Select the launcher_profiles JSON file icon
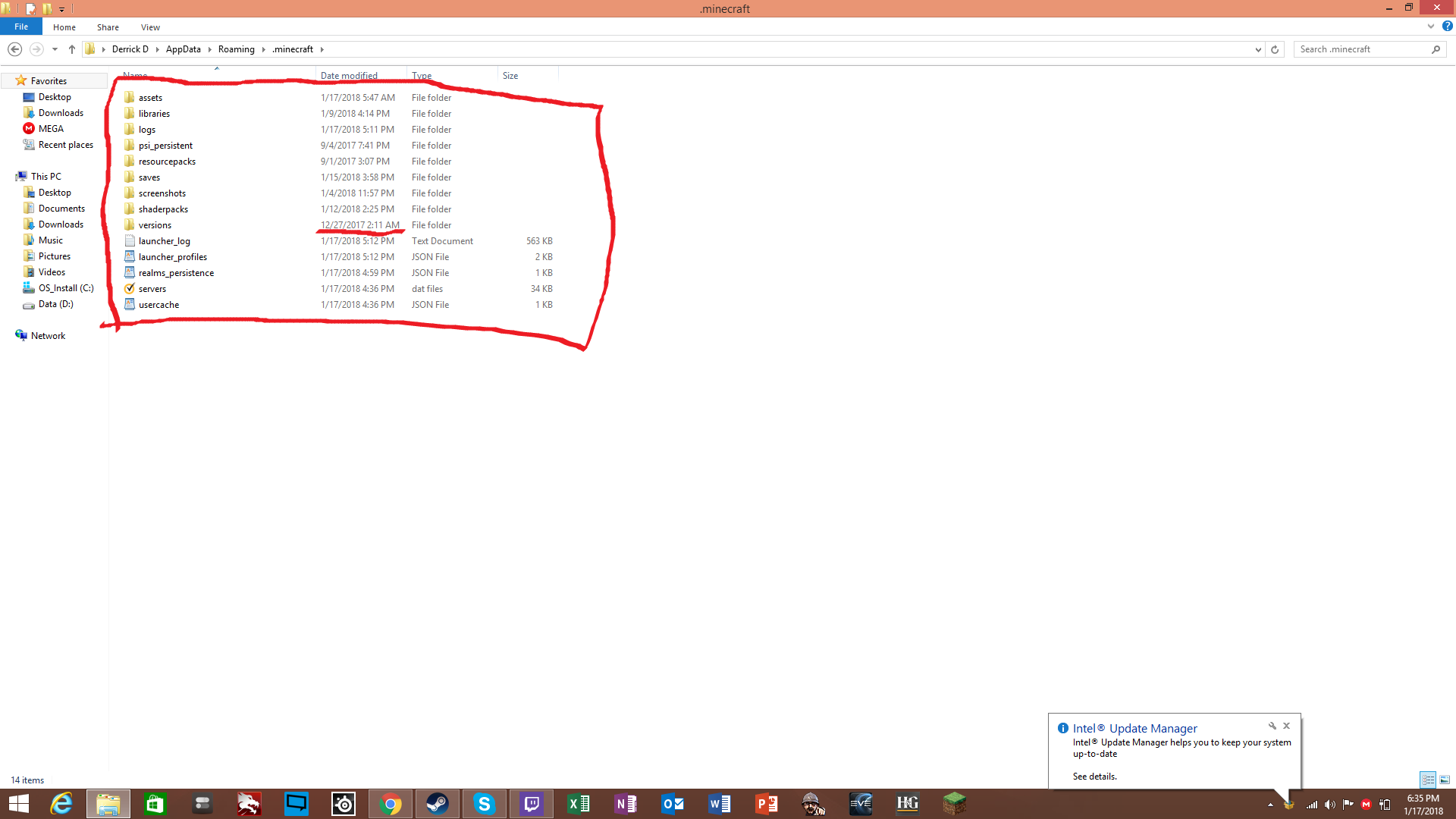The image size is (1456, 819). pyautogui.click(x=130, y=257)
